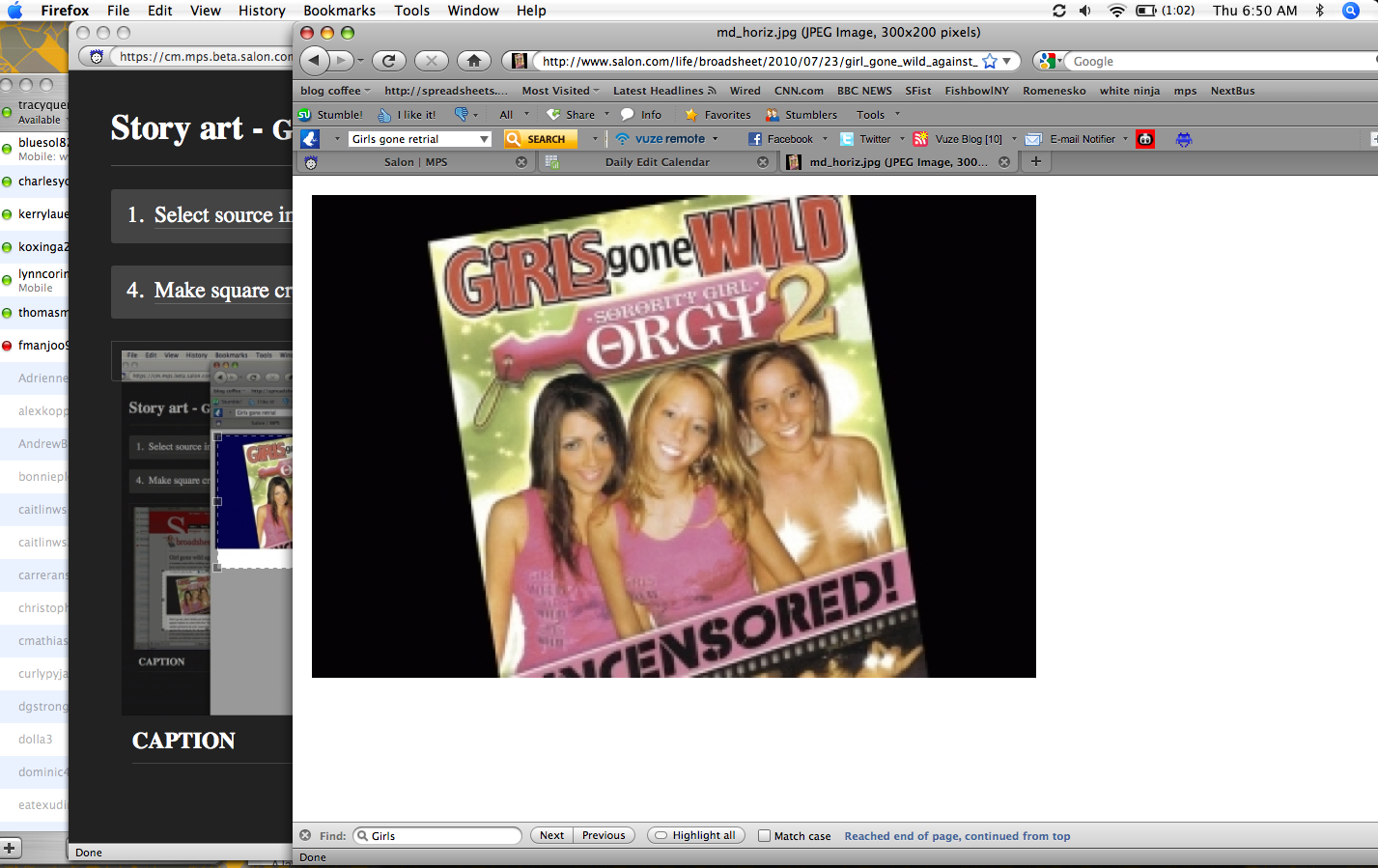Click the red panda toolbar icon
The width and height of the screenshot is (1378, 868).
click(x=1145, y=139)
